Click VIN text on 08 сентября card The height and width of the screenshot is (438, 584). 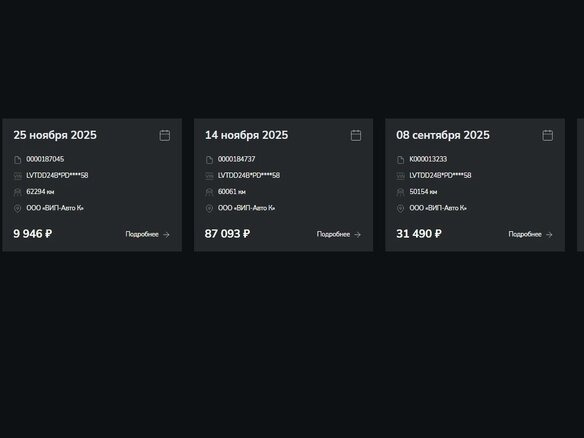click(440, 175)
